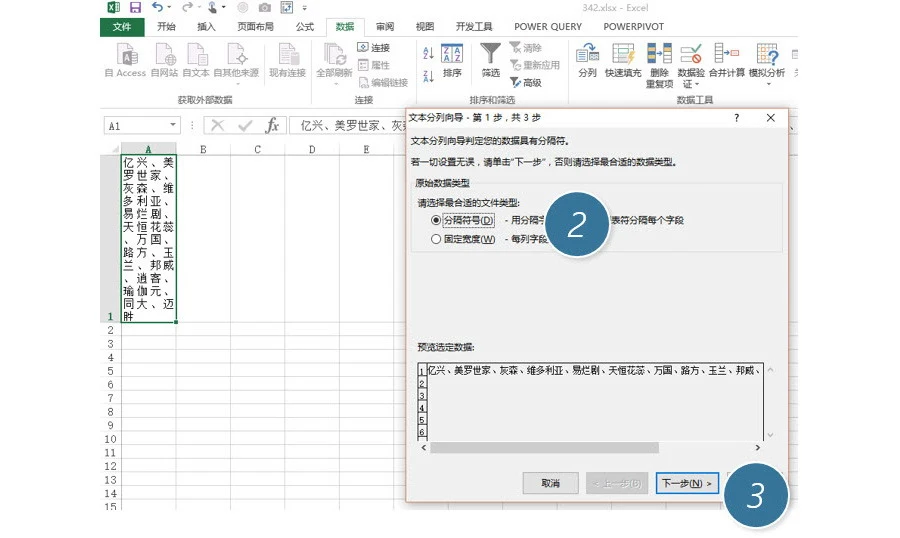This screenshot has height=538, width=900.
Task: Click the fx insert function button
Action: 273,125
